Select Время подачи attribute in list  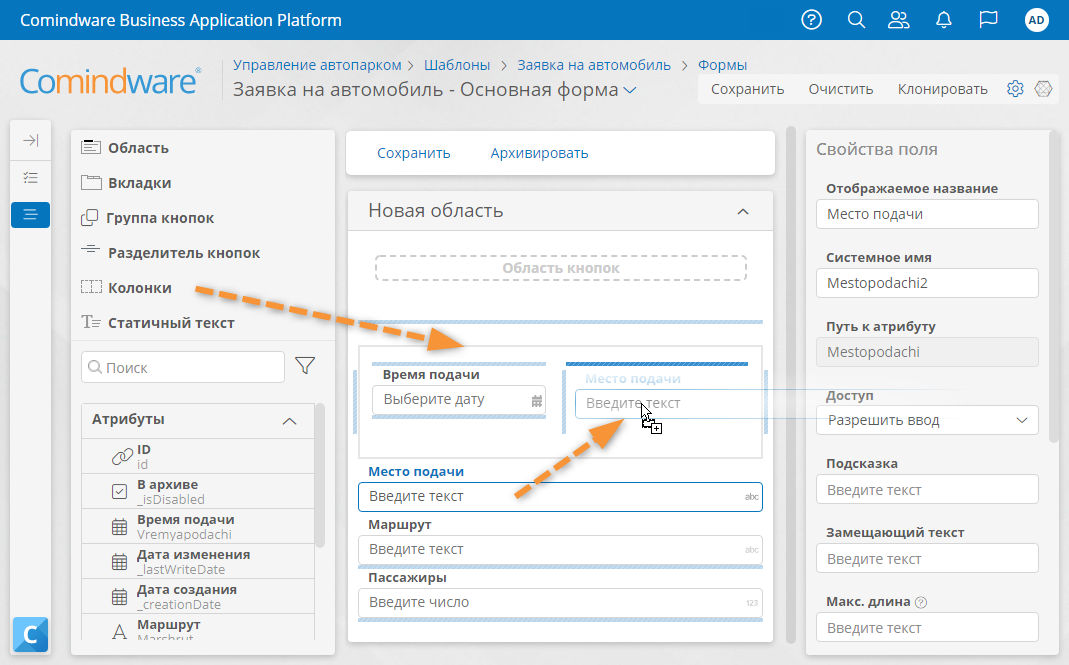tap(198, 527)
